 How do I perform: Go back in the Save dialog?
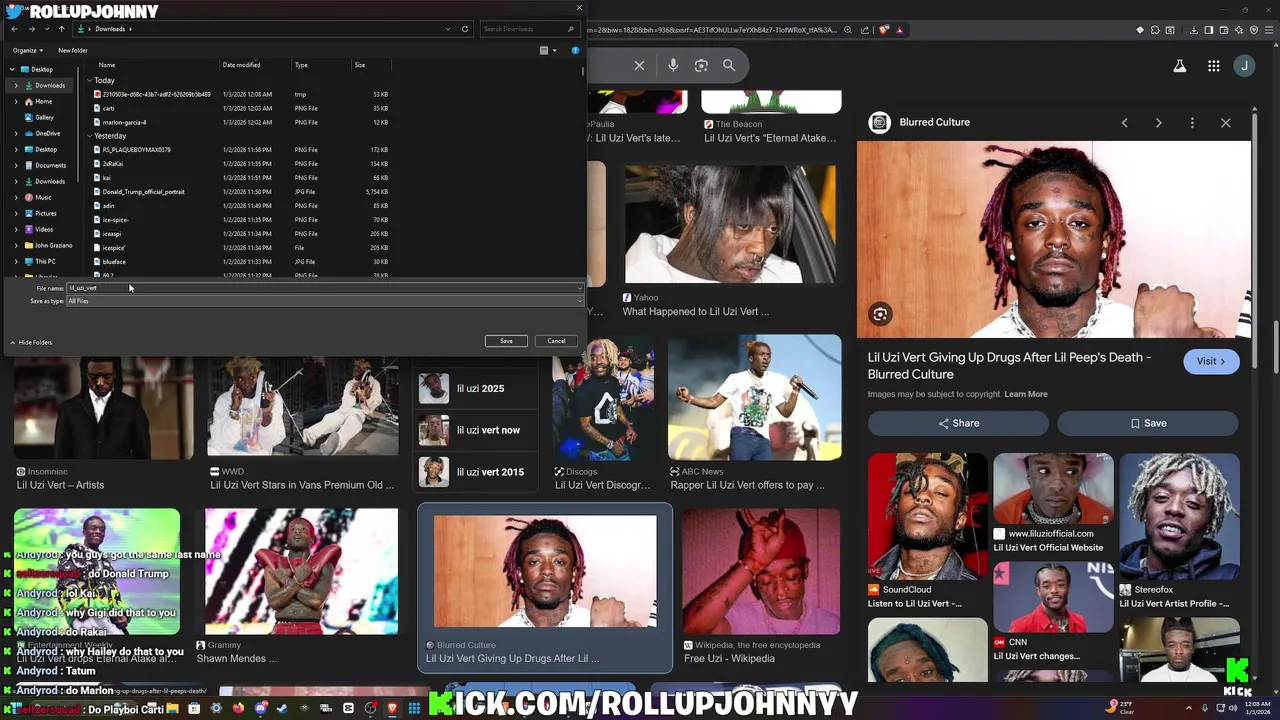coord(15,29)
